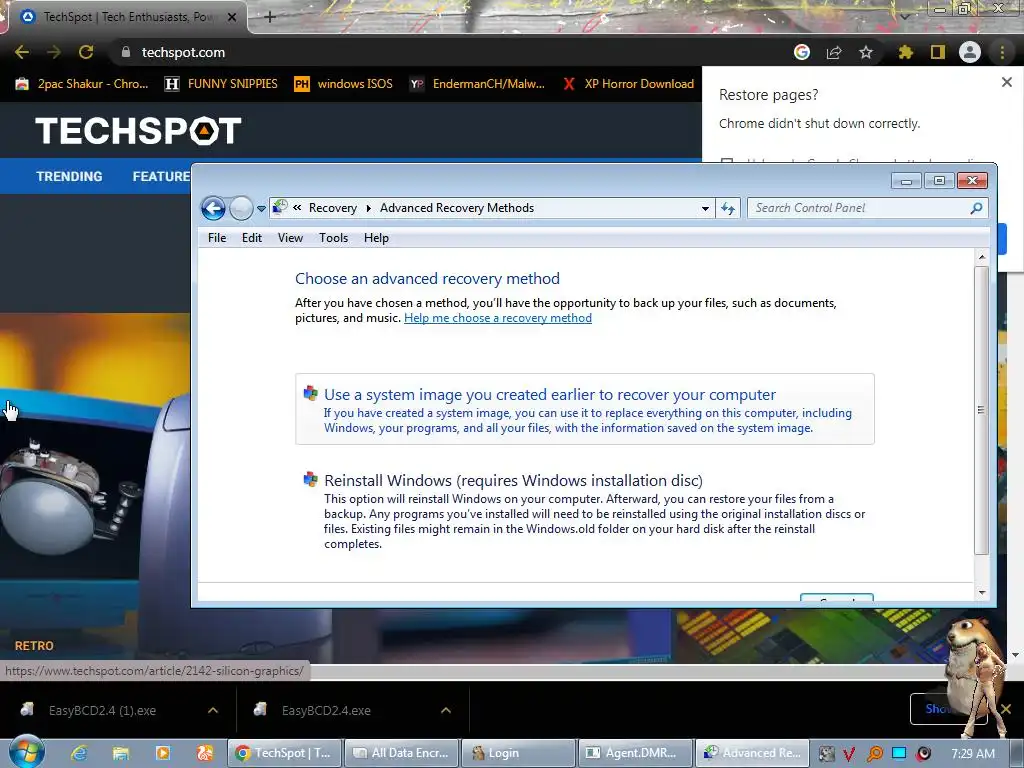
Task: Go back with the Recovery window back arrow
Action: [x=213, y=208]
